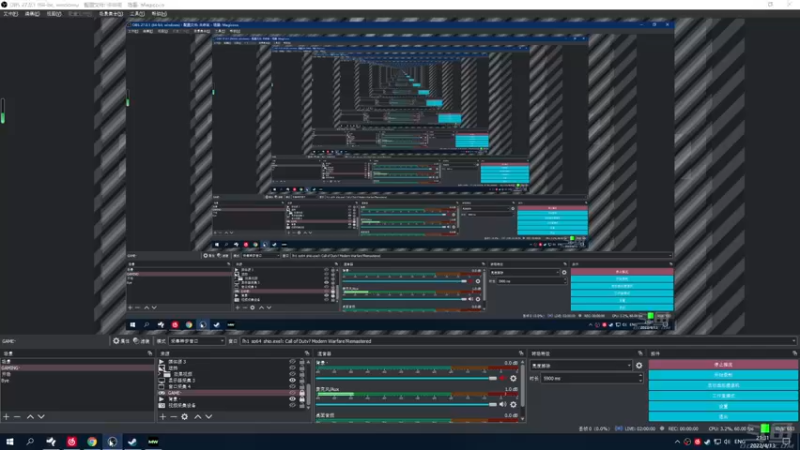Unmute the first mixer channel red speaker
Viewport: 800px width, 450px height.
pyautogui.click(x=503, y=379)
